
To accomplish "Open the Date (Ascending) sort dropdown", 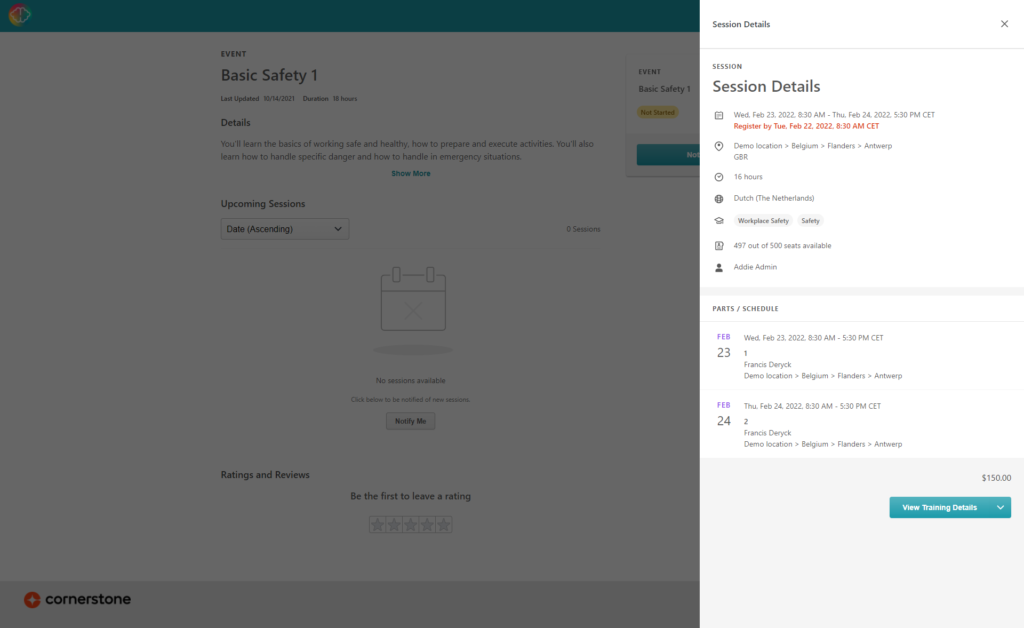I will coord(285,229).
